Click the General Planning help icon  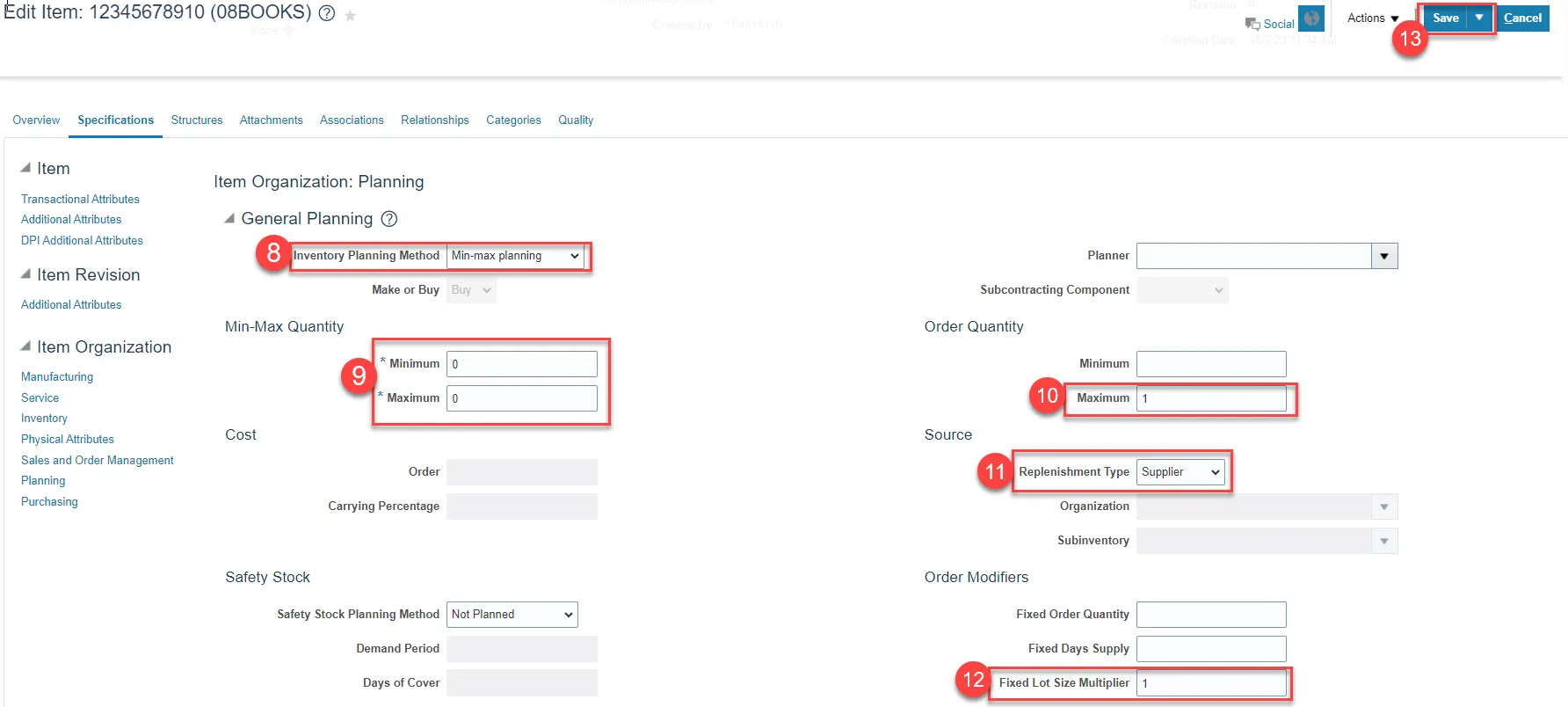click(388, 219)
